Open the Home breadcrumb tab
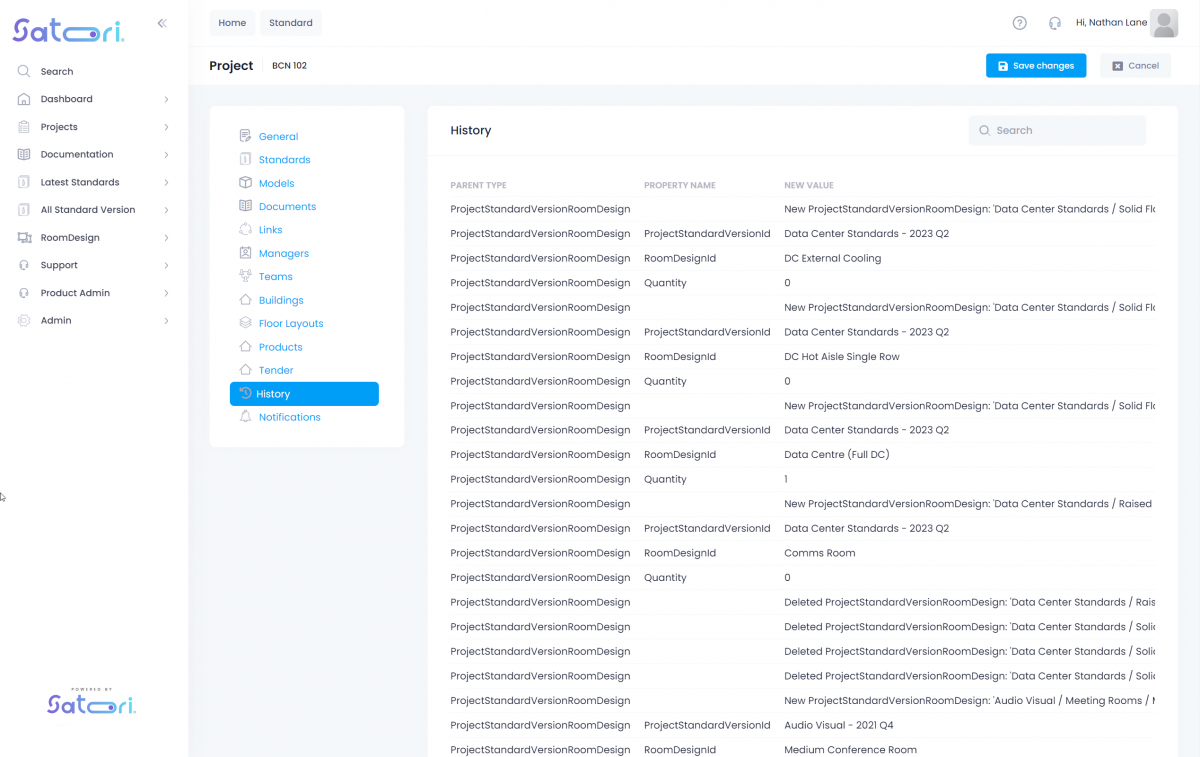The image size is (1200, 757). coord(232,23)
